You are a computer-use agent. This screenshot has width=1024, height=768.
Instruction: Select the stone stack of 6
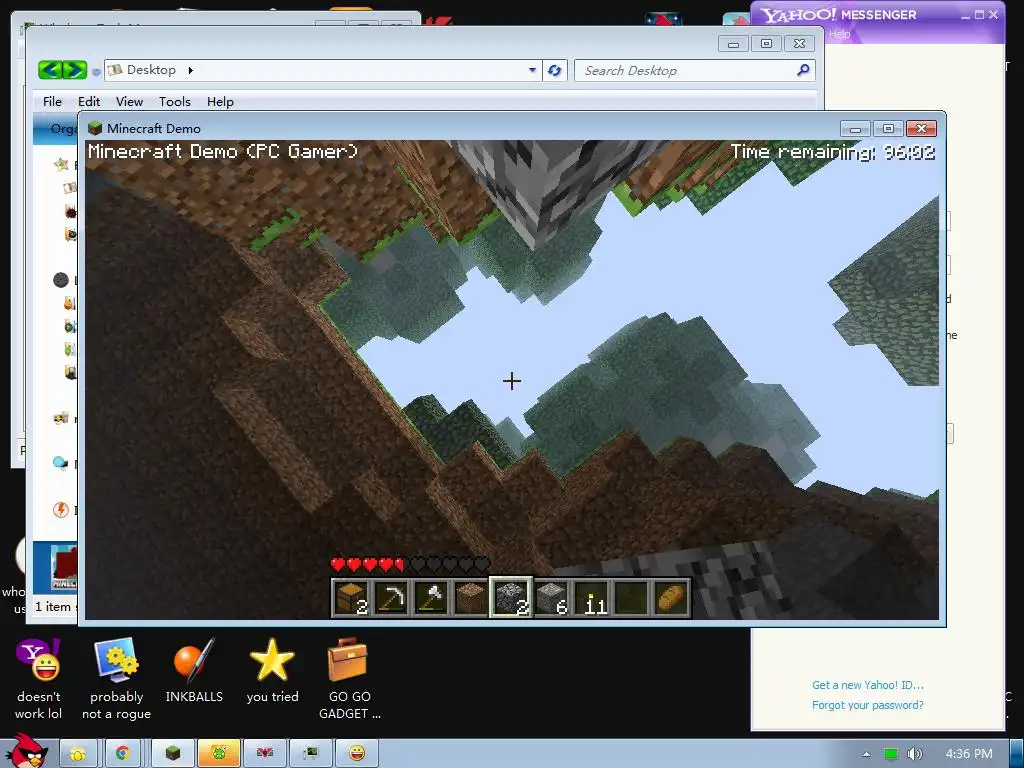coord(552,598)
